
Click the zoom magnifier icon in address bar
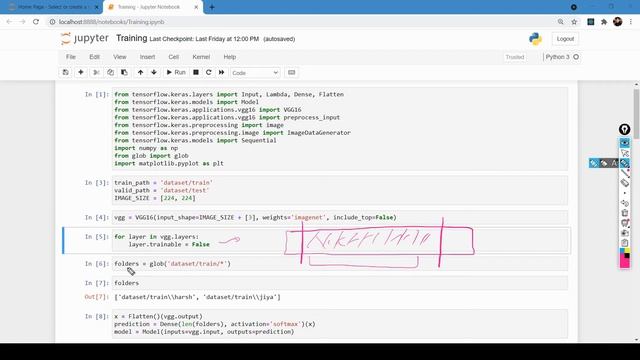pyautogui.click(x=560, y=22)
